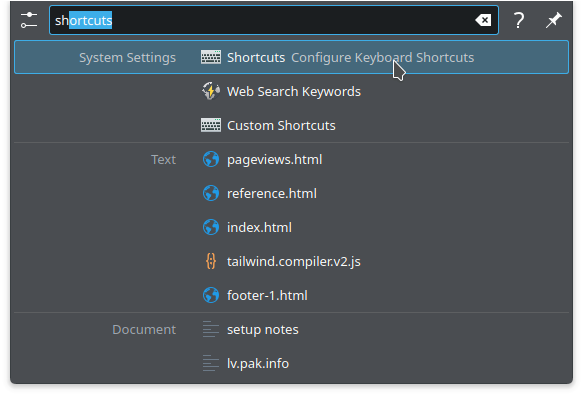The width and height of the screenshot is (583, 394).
Task: Click the Custom Shortcuts keyboard icon
Action: pos(211,125)
